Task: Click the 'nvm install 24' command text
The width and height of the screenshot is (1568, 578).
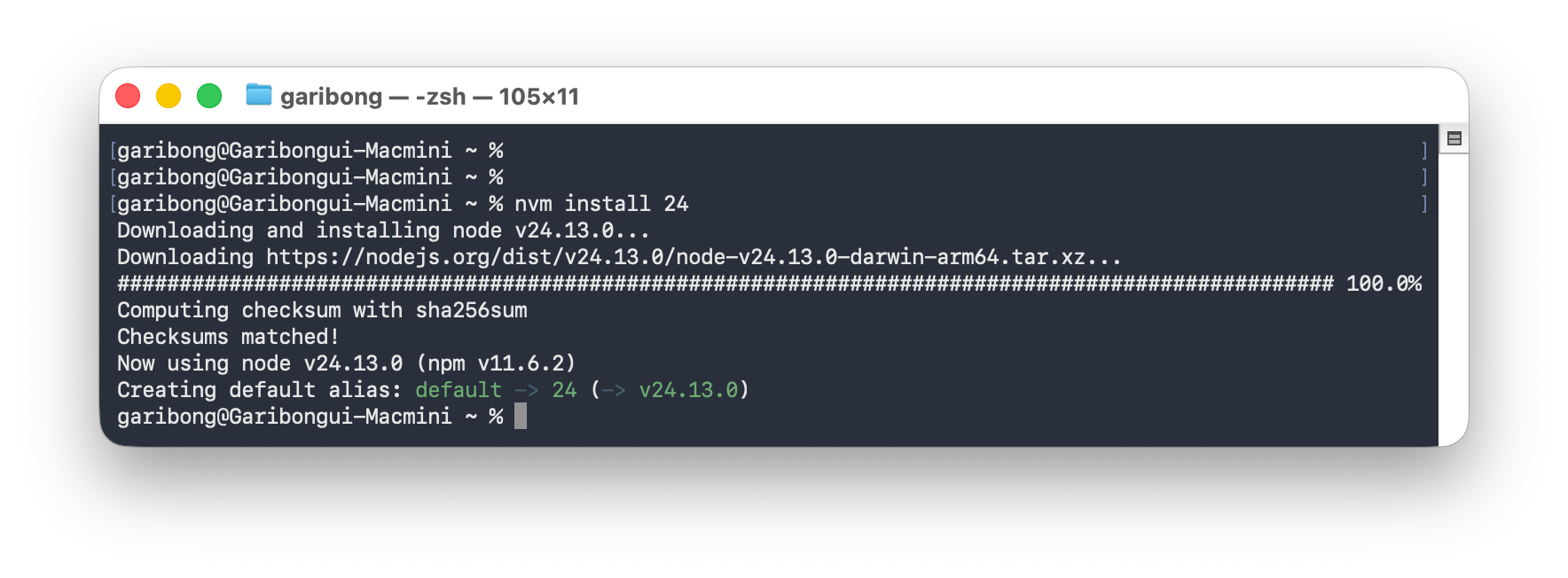Action: coord(601,204)
